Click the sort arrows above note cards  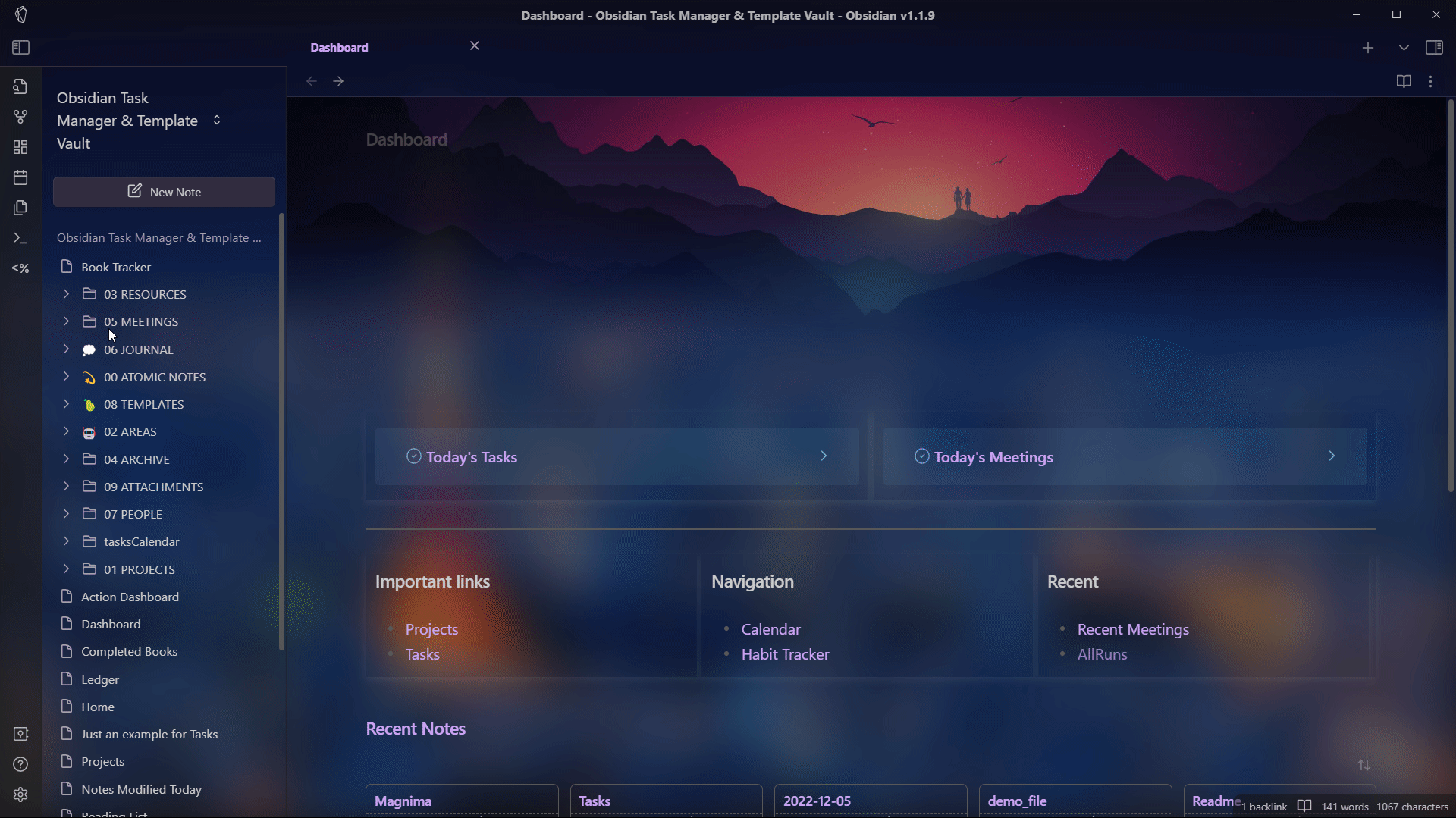click(1364, 765)
